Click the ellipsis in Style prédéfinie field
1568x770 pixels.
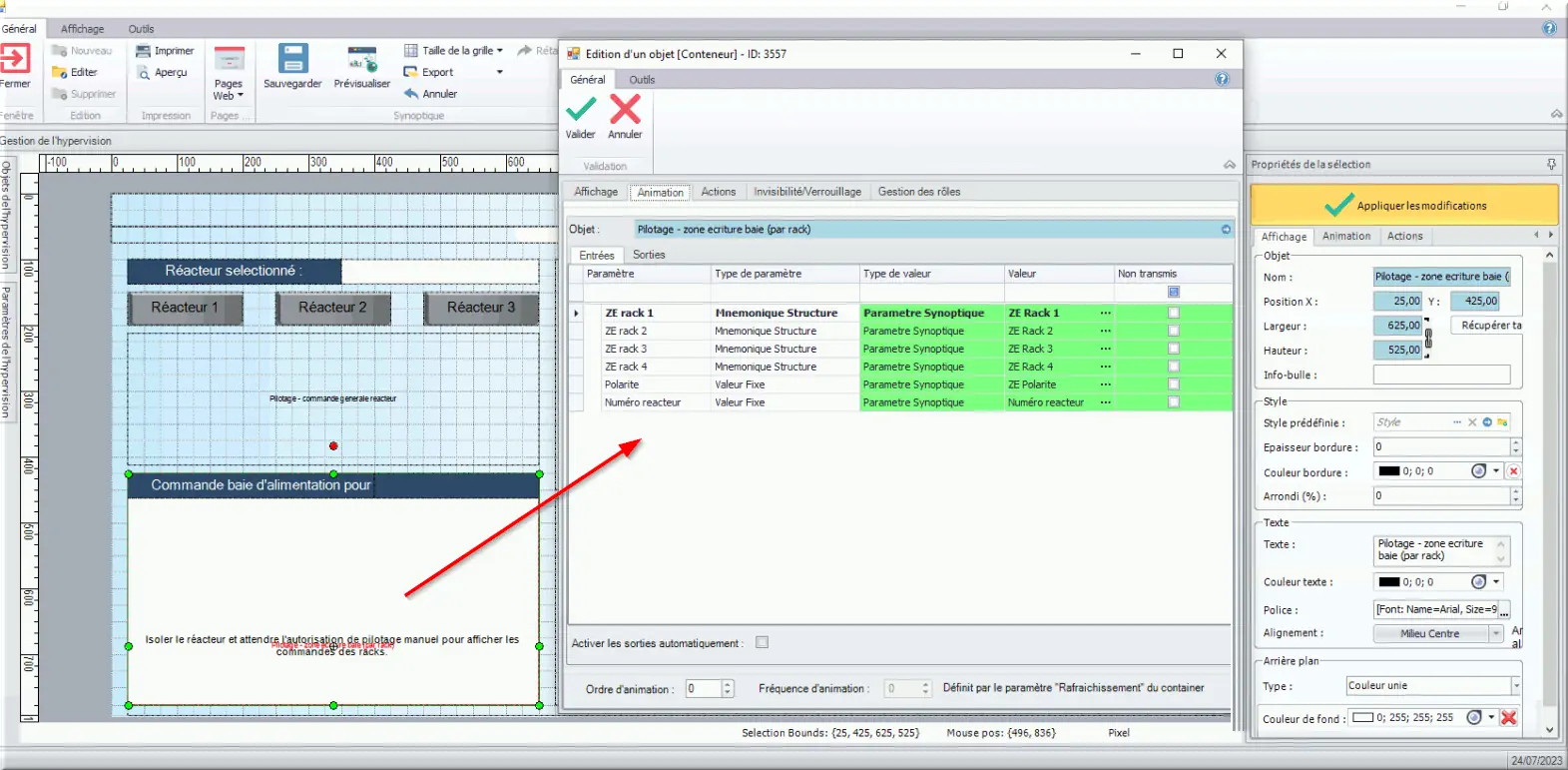pos(1457,422)
